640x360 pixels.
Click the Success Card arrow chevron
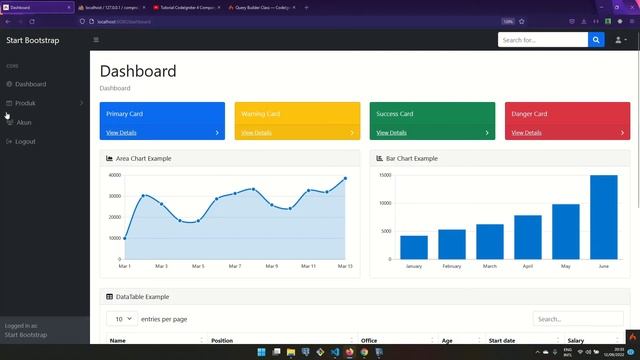point(487,133)
